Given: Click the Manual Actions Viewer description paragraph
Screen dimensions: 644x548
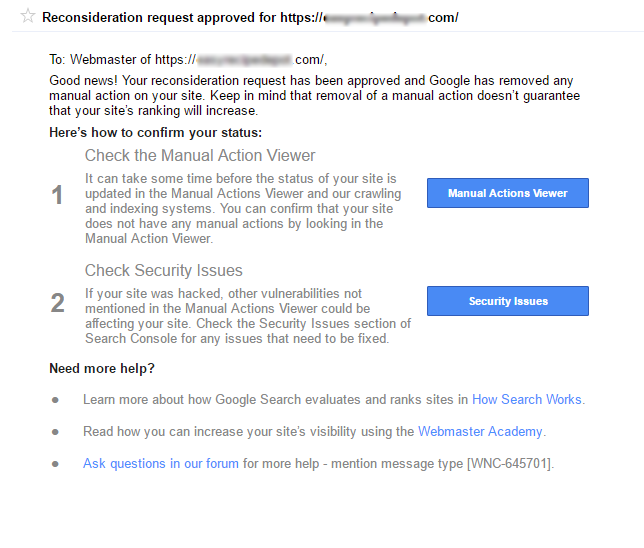Looking at the screenshot, I should (x=243, y=208).
